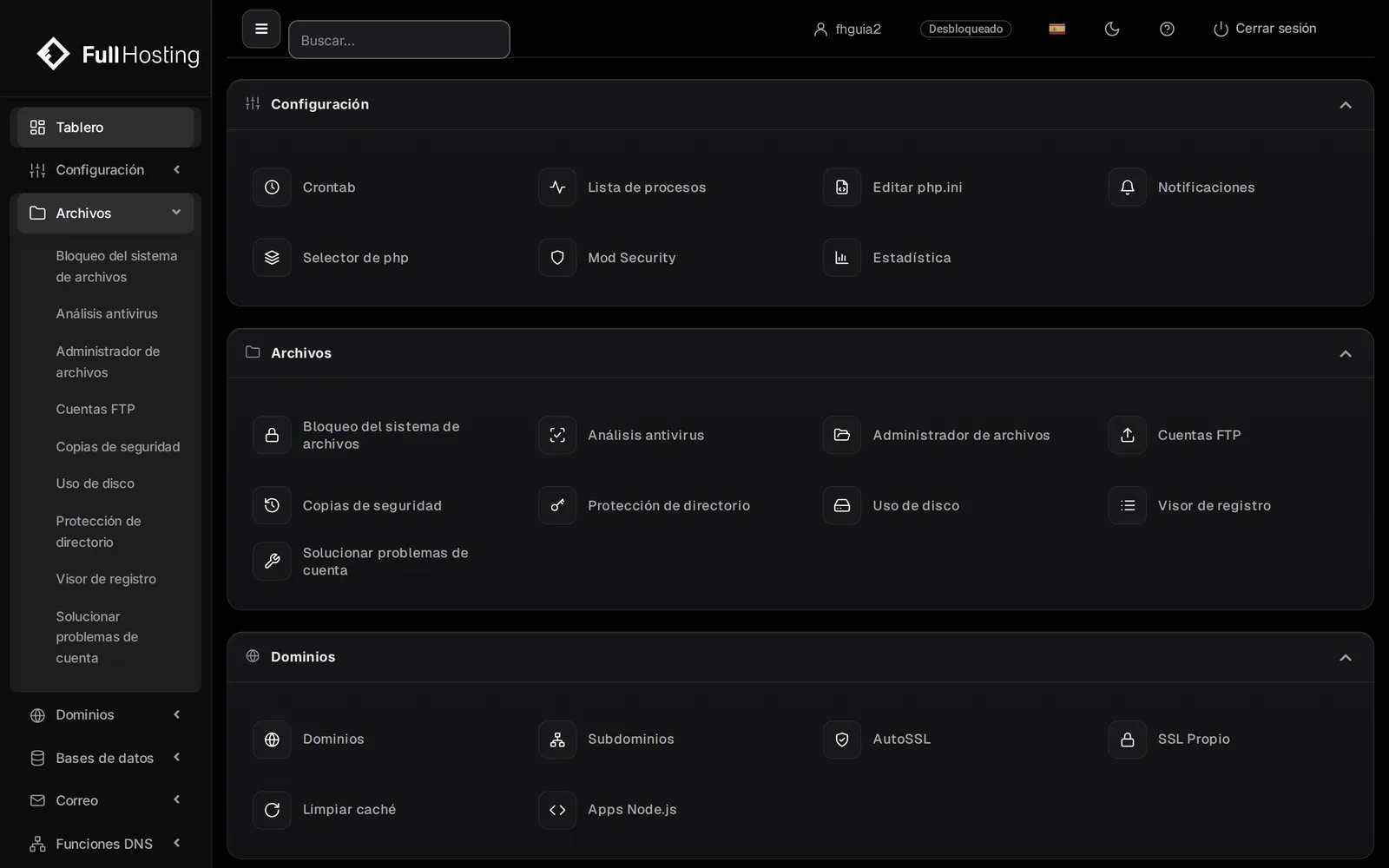
Task: Expand Correo in the sidebar
Action: [x=106, y=800]
